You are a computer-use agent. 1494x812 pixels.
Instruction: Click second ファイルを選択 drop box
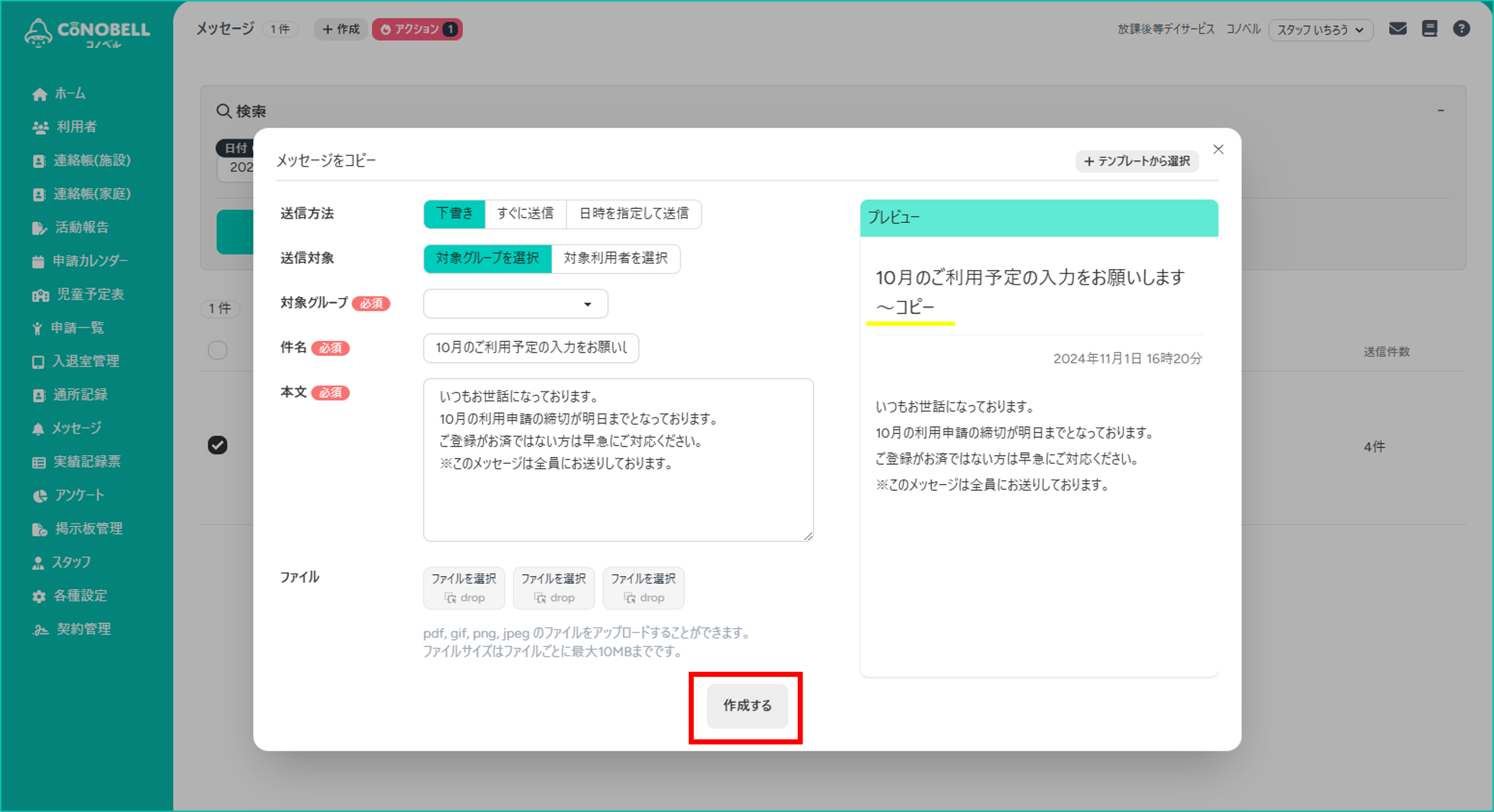(554, 588)
